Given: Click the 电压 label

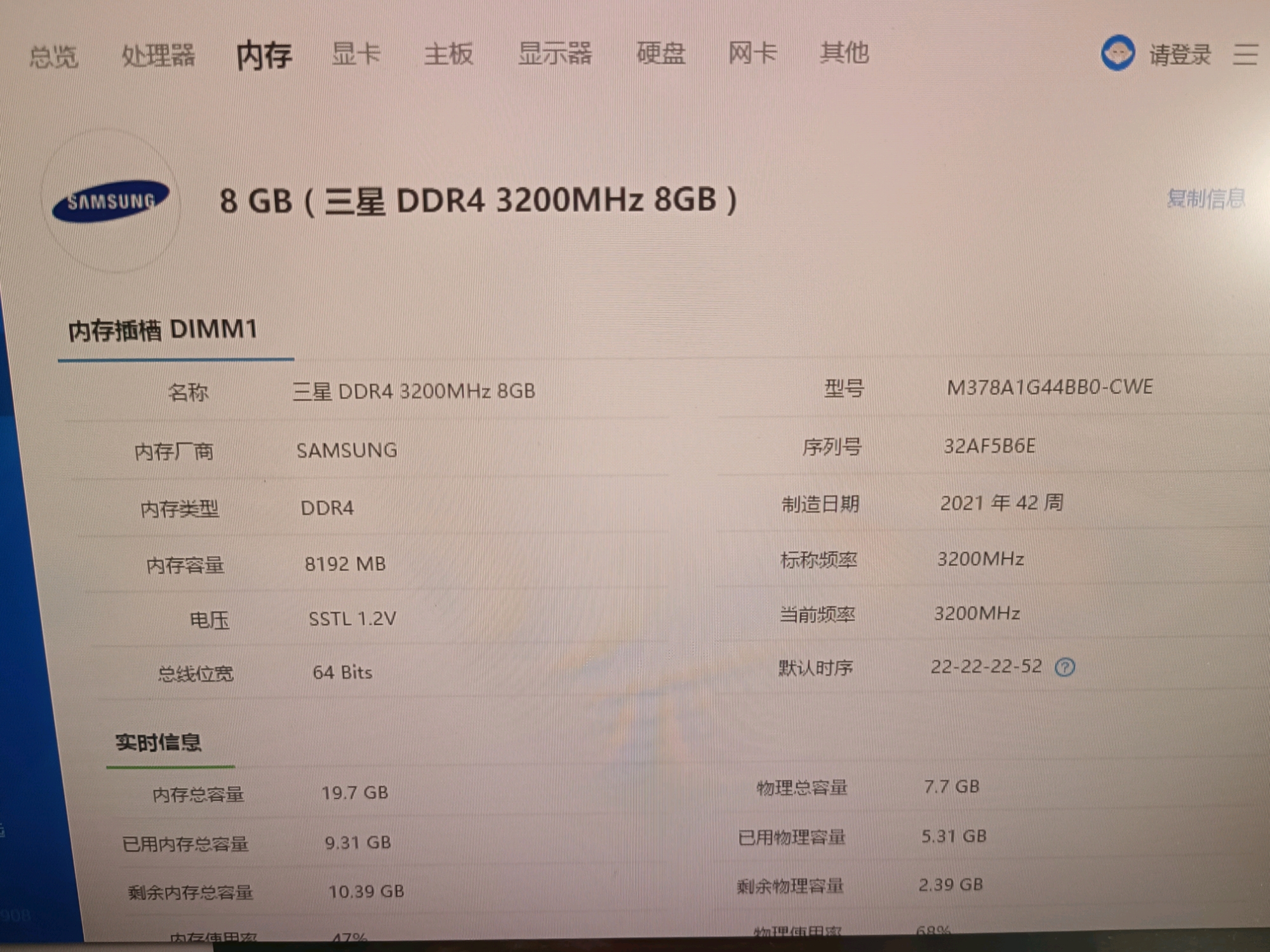Looking at the screenshot, I should click(210, 620).
